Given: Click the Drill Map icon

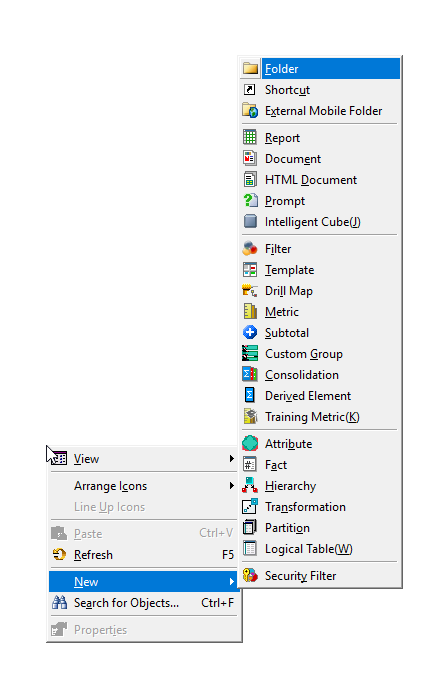Looking at the screenshot, I should 250,291.
